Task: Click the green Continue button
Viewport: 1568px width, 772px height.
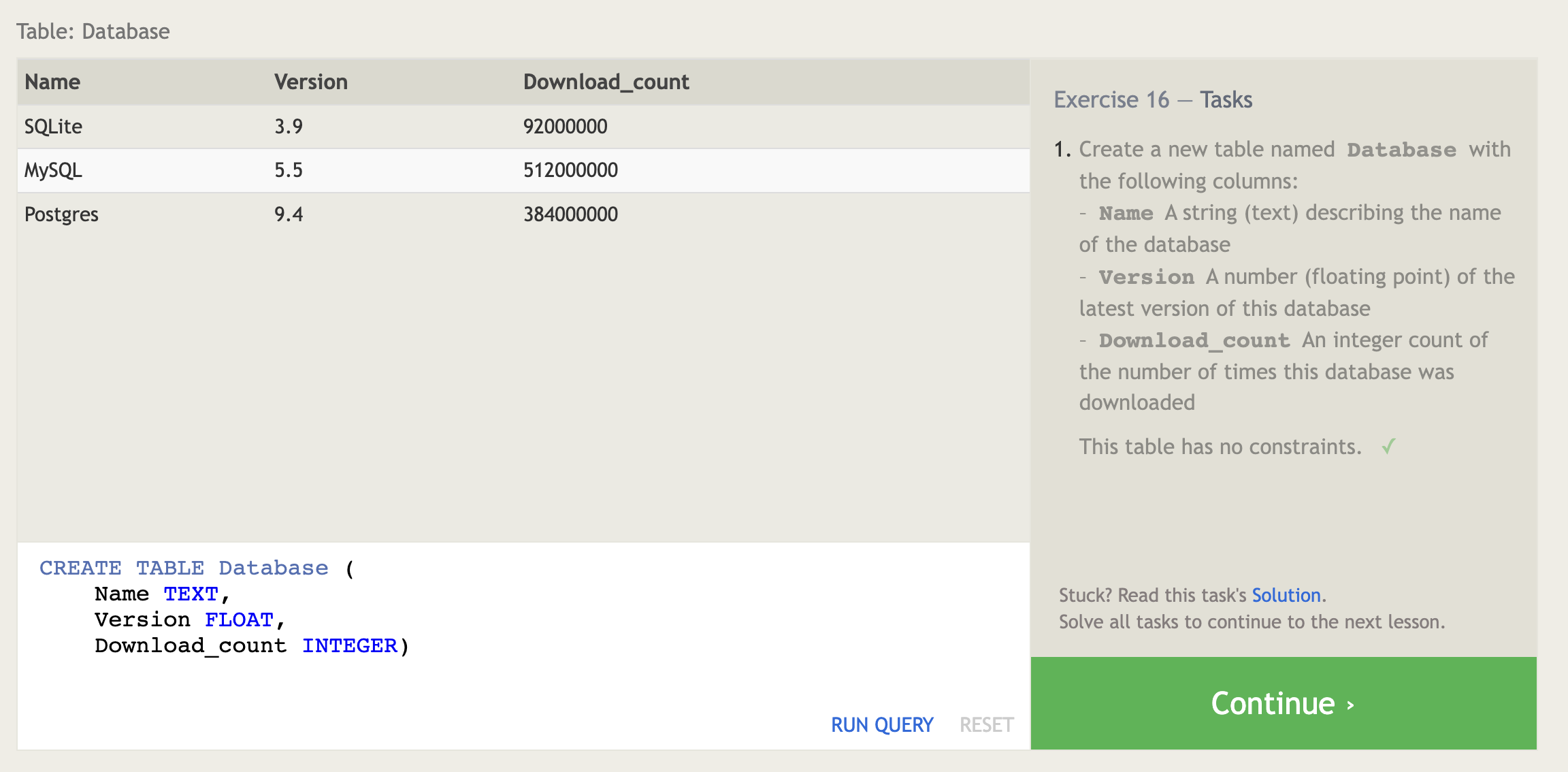Action: point(1283,703)
